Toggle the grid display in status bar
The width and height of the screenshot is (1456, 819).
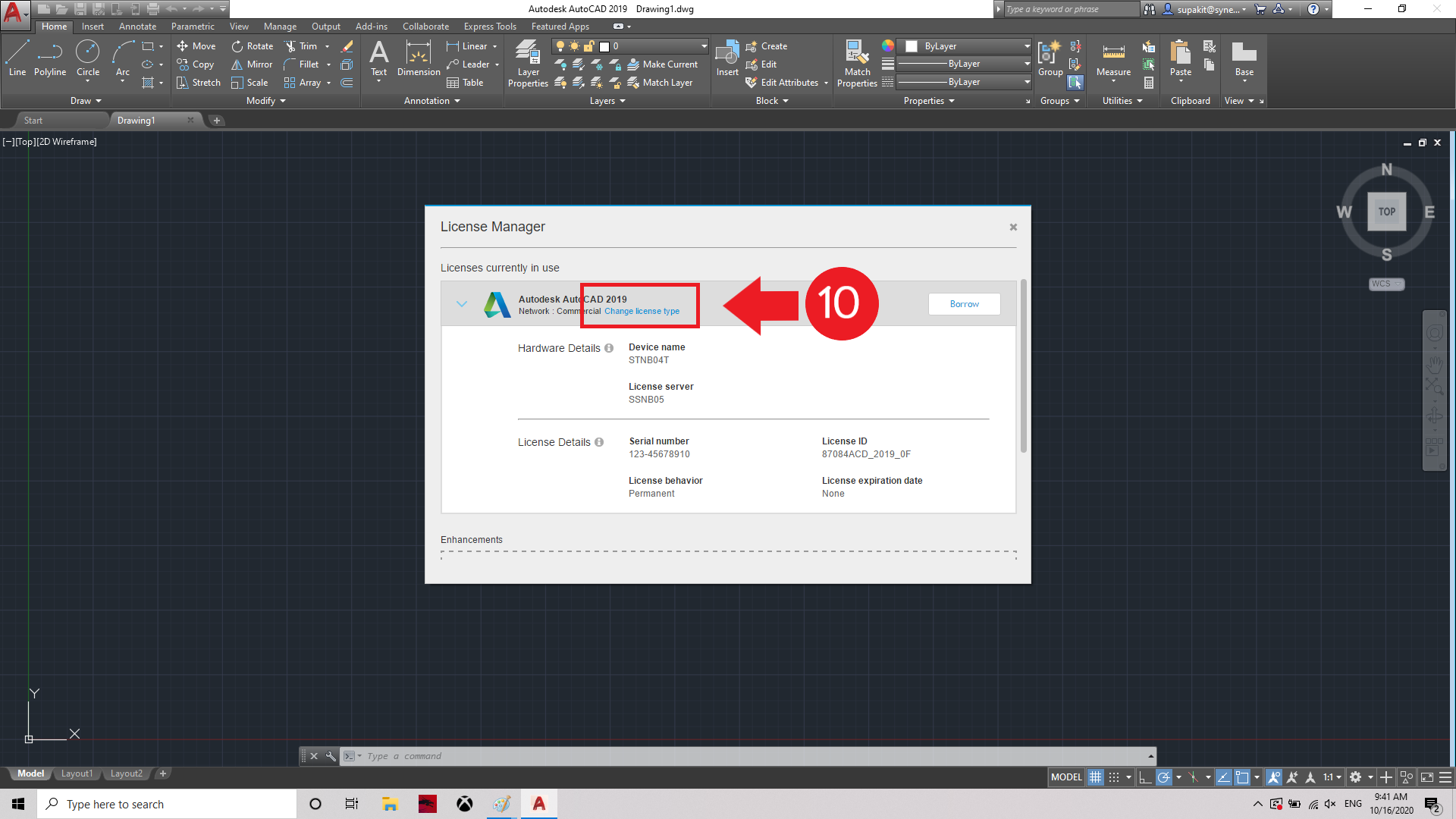1095,777
